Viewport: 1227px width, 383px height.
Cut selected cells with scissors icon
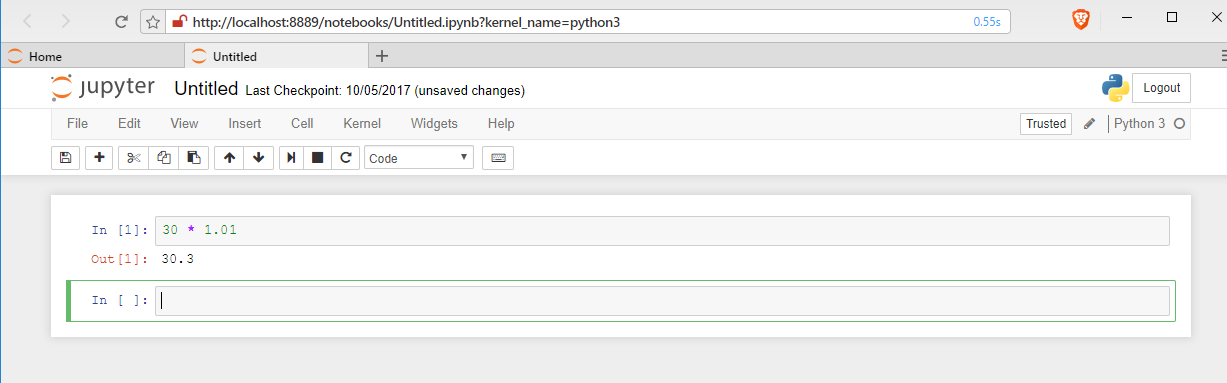(x=134, y=158)
